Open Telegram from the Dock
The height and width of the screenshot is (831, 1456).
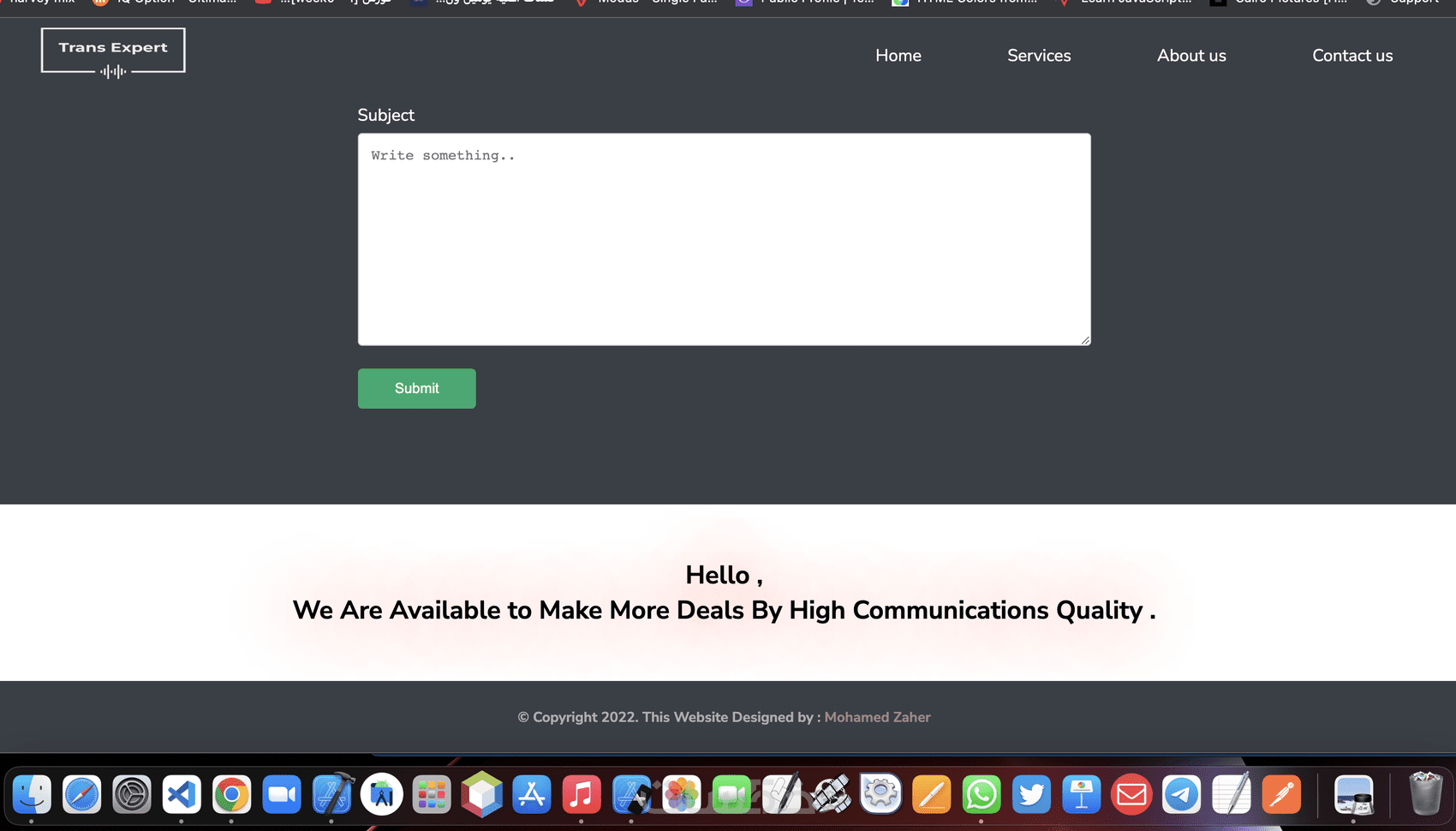coord(1181,794)
